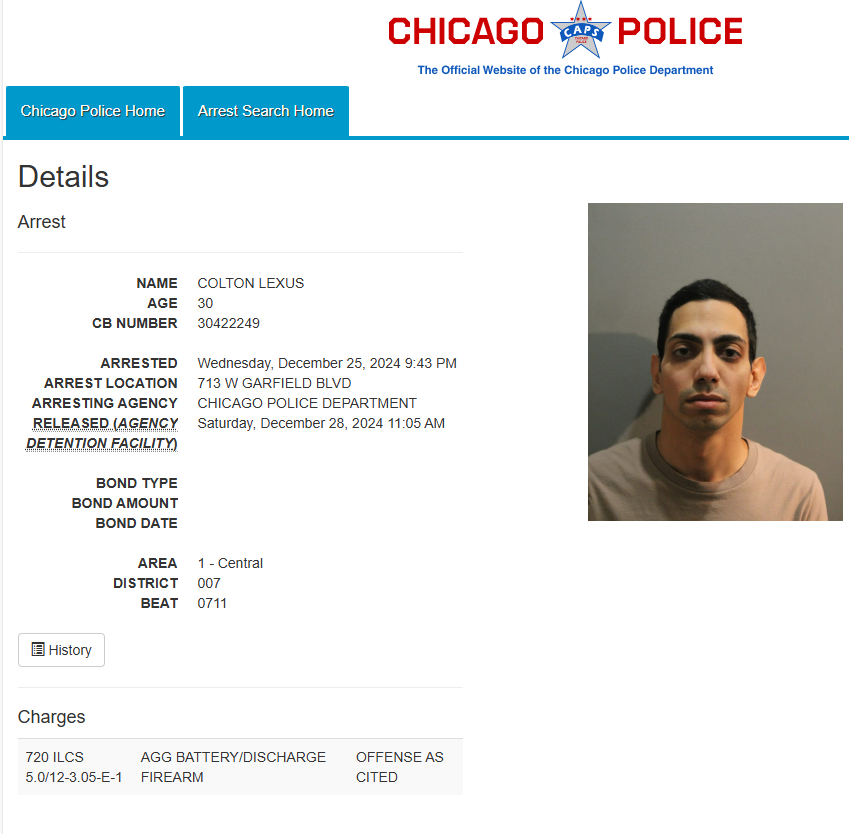Click the arrestee mugshot photo
This screenshot has width=849, height=834.
[715, 362]
